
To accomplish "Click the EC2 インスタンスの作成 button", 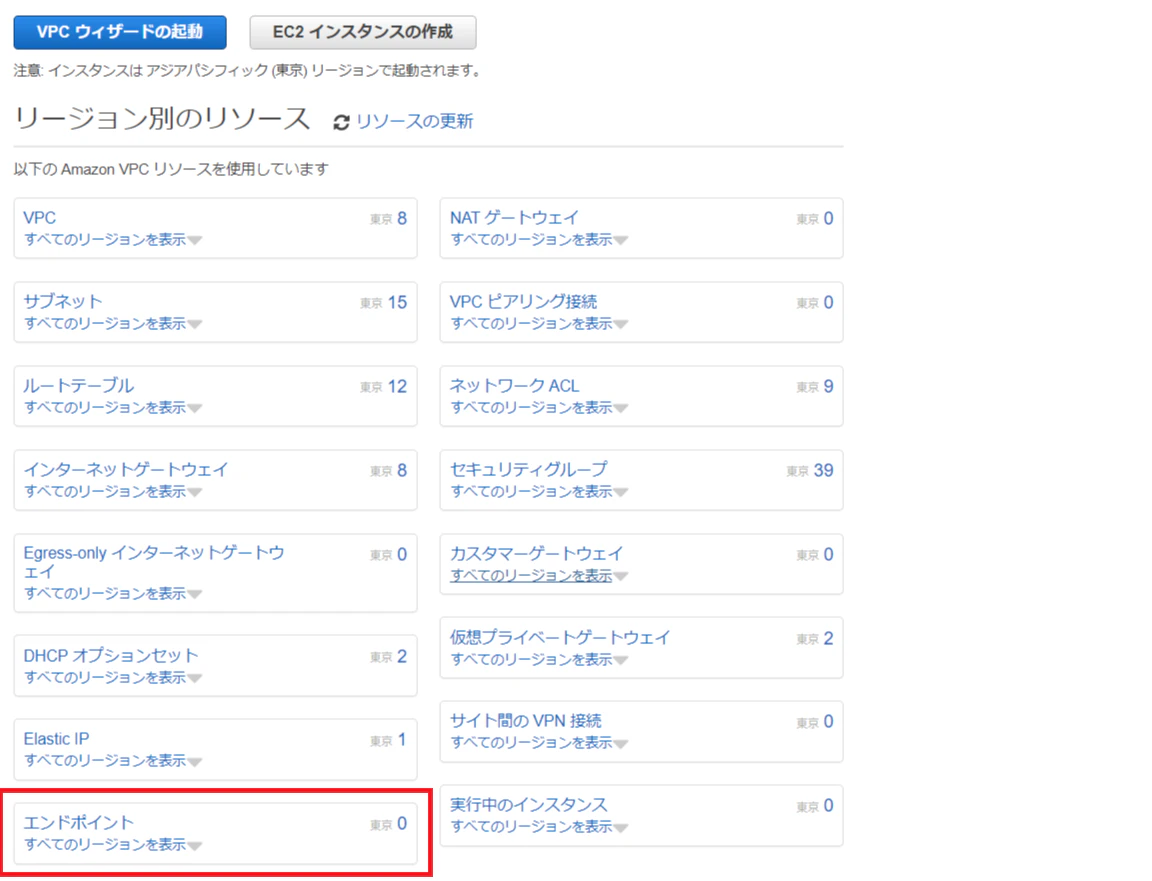I will point(363,32).
